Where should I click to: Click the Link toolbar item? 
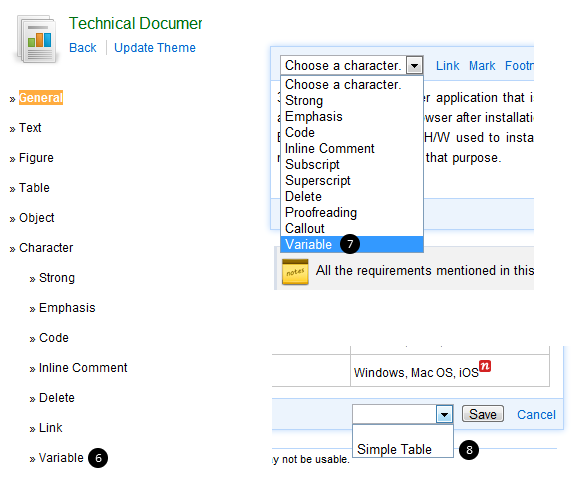(447, 66)
